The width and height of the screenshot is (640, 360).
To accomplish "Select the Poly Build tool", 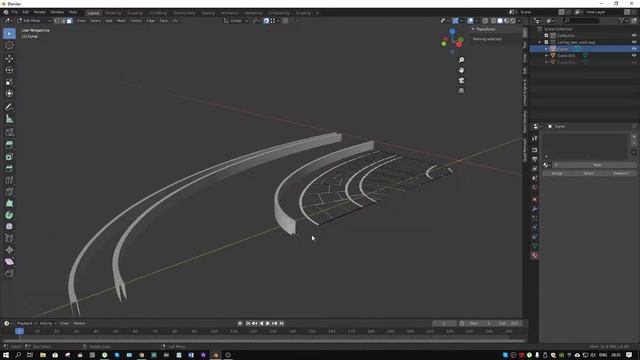I will pos(9,203).
